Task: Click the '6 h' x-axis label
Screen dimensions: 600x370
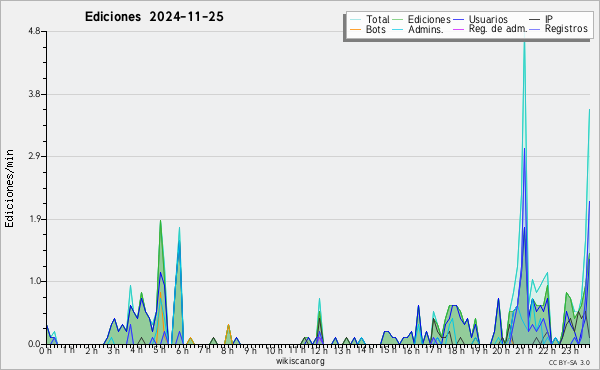Action: (182, 351)
